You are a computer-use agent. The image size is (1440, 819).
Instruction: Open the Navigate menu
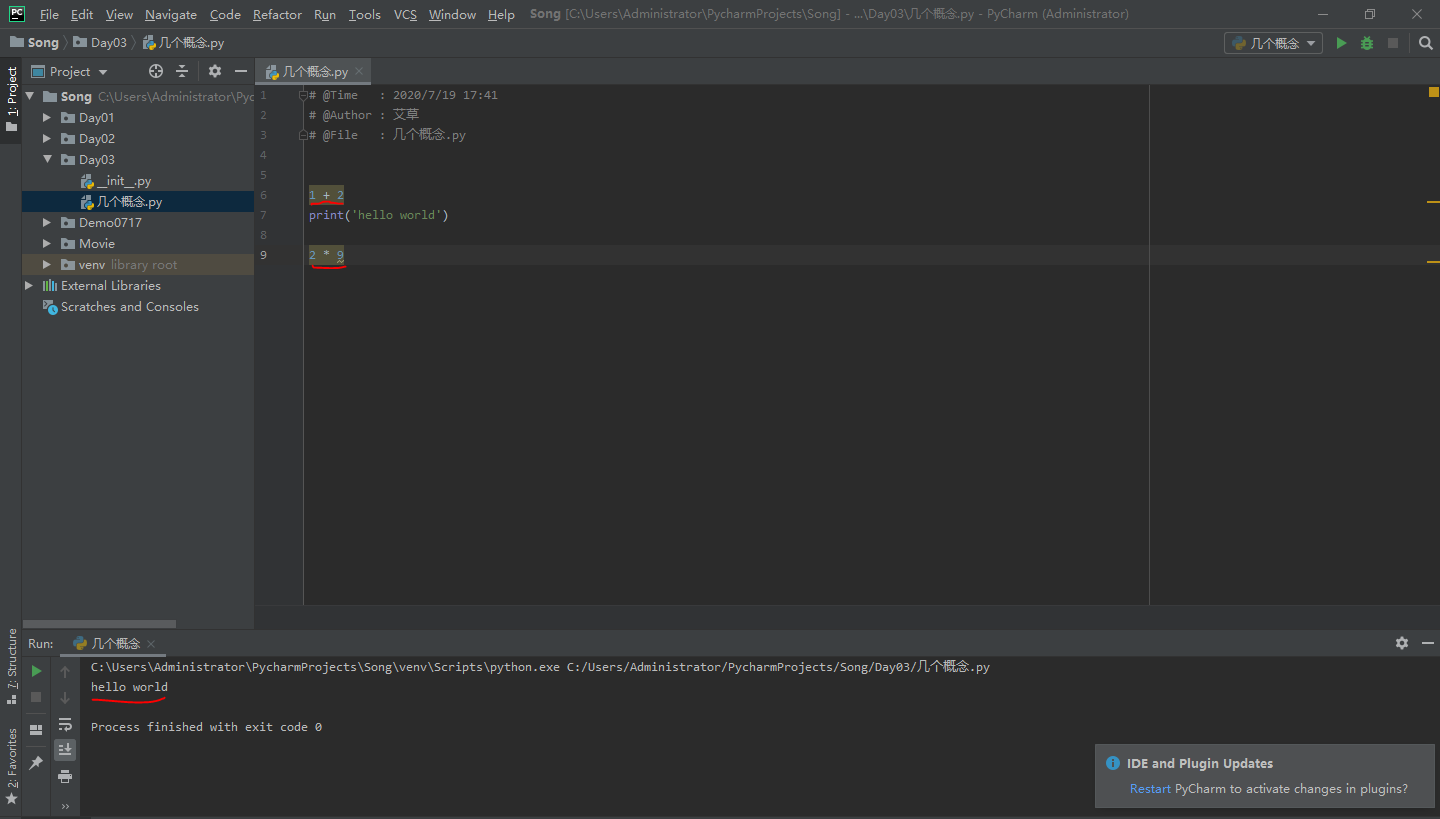[x=171, y=14]
